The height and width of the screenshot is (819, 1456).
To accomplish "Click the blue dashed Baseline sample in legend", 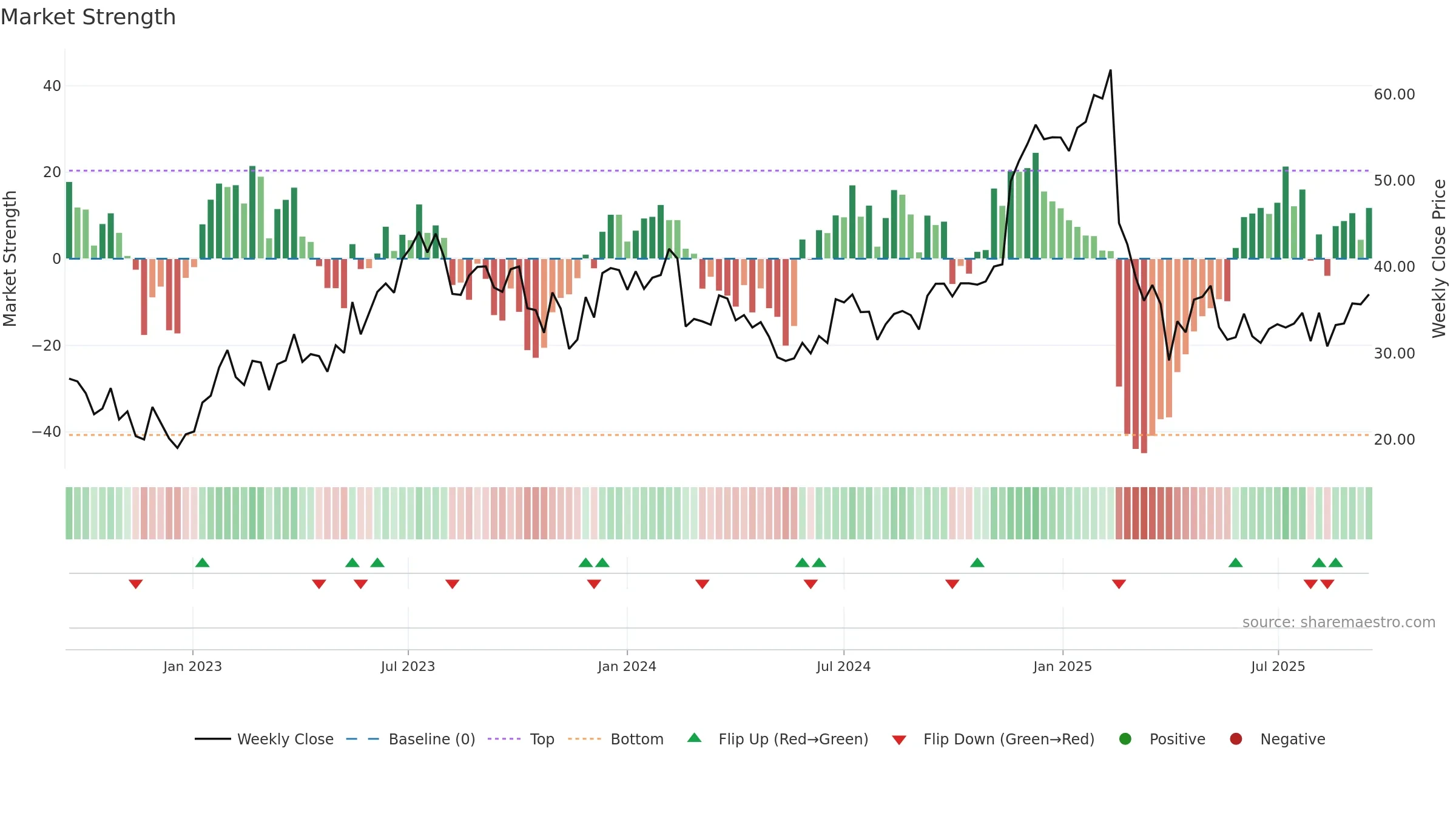I will coord(363,739).
